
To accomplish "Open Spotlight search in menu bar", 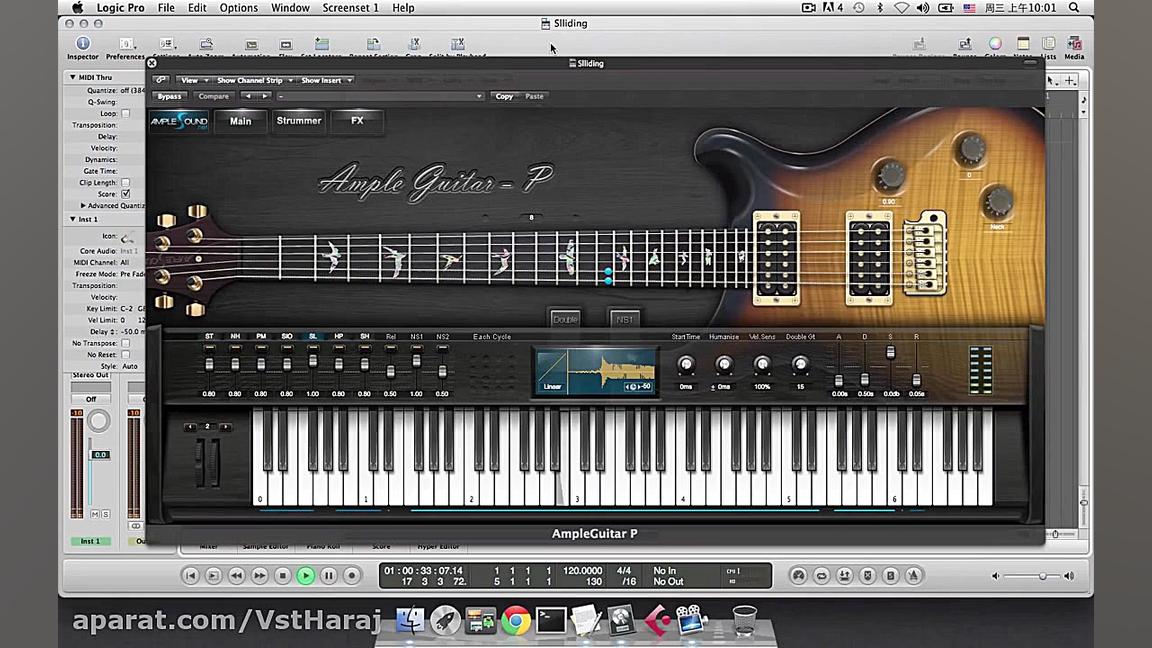I will (1073, 7).
